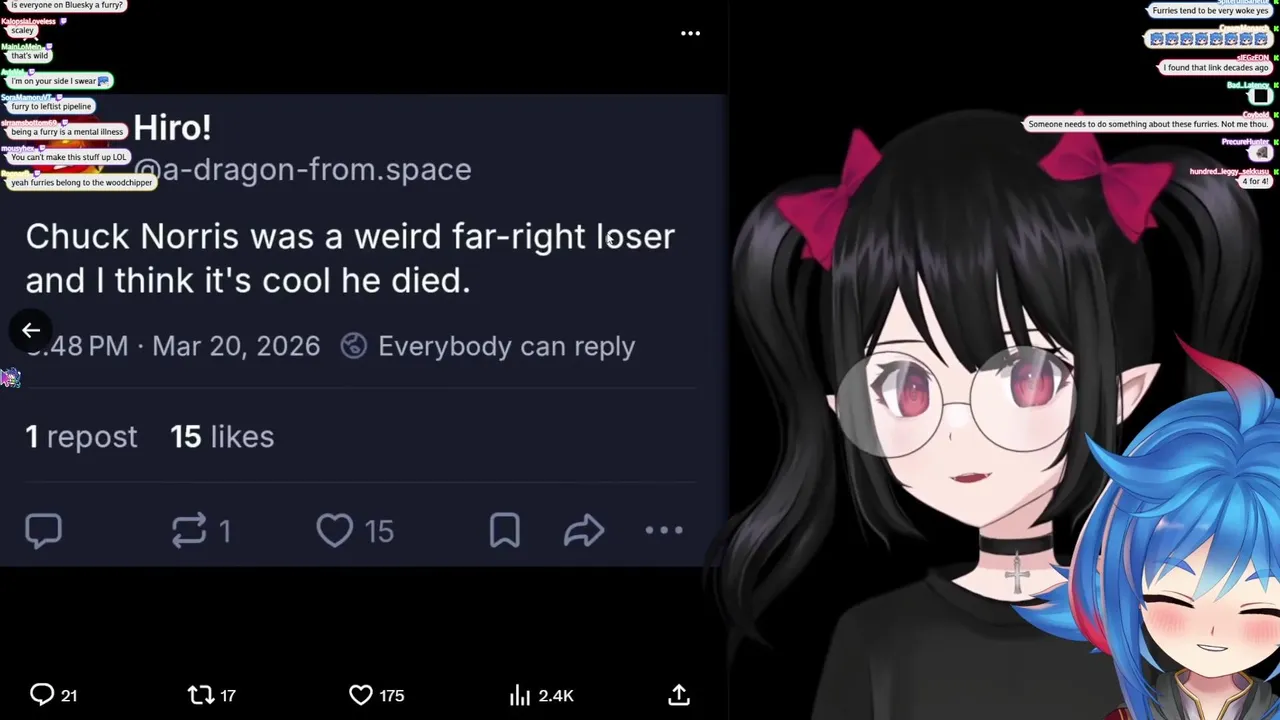The height and width of the screenshot is (720, 1280).
Task: Bookmark the Bluesky post
Action: [505, 531]
